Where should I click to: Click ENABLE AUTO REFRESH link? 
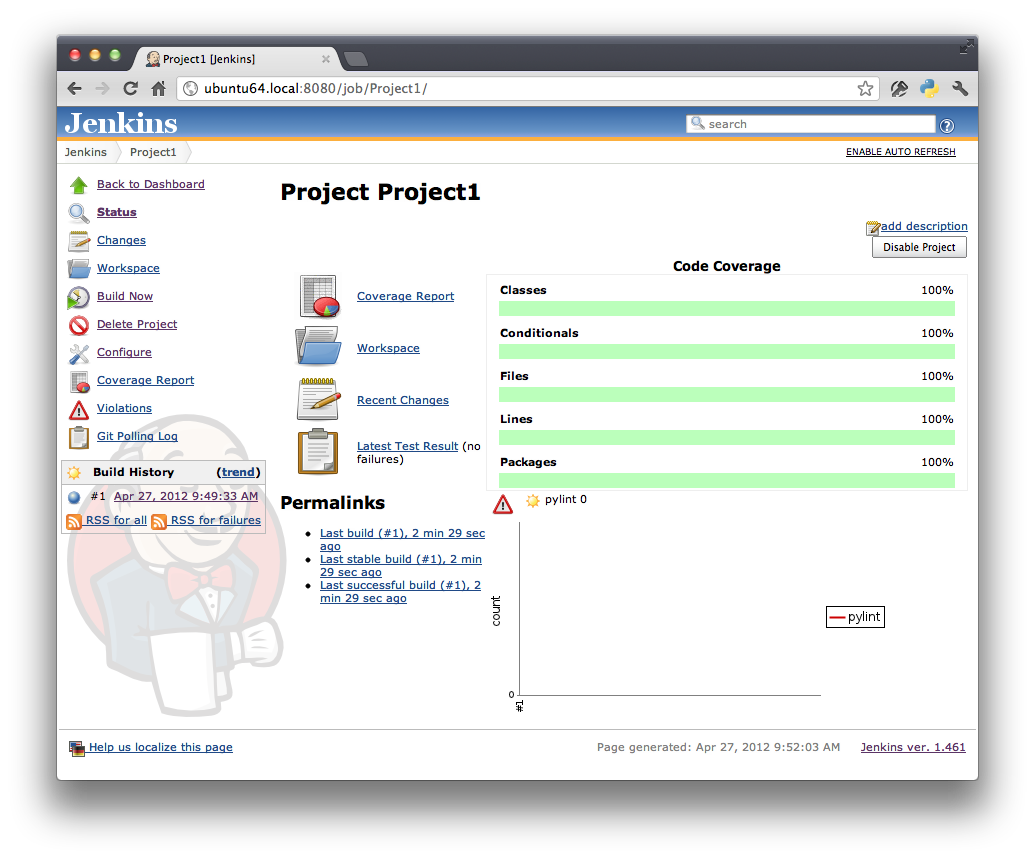pyautogui.click(x=900, y=152)
